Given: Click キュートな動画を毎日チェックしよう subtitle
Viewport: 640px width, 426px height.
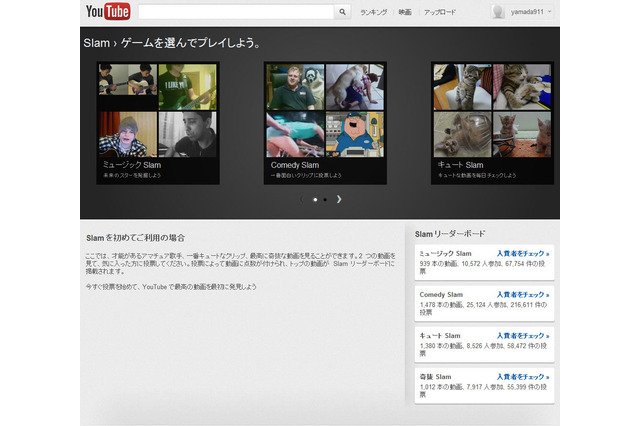Looking at the screenshot, I should (477, 175).
